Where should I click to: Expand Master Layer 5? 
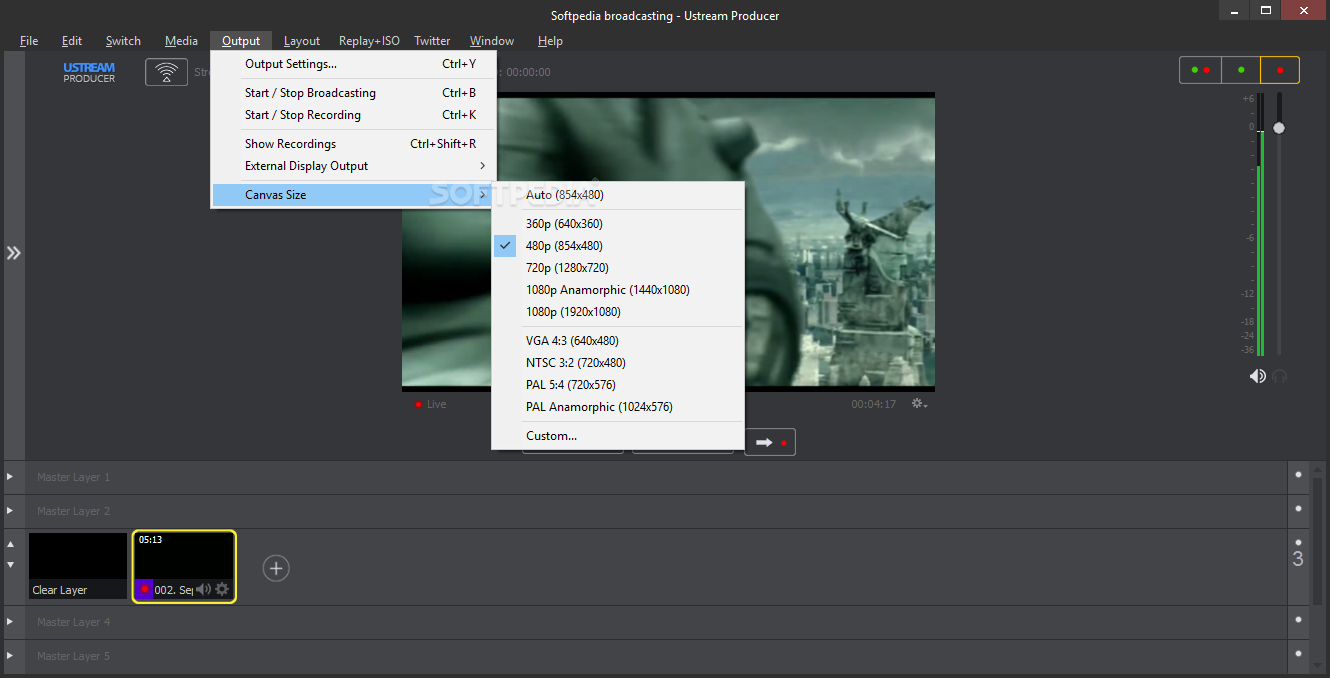(x=10, y=656)
